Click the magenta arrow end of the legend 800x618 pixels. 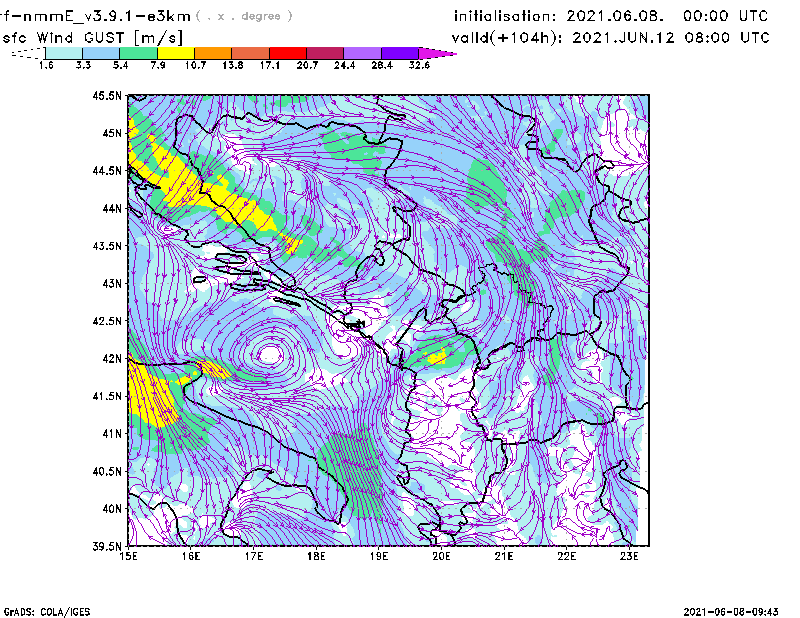coord(437,53)
